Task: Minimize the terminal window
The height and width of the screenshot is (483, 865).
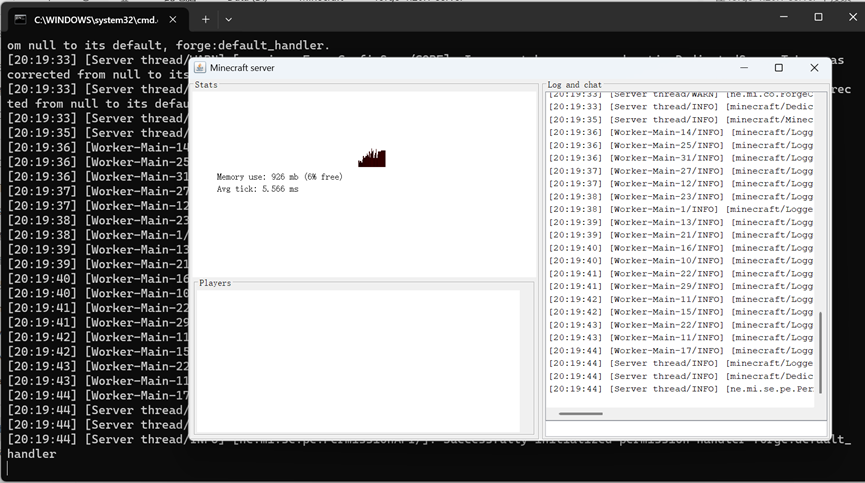Action: (x=783, y=17)
